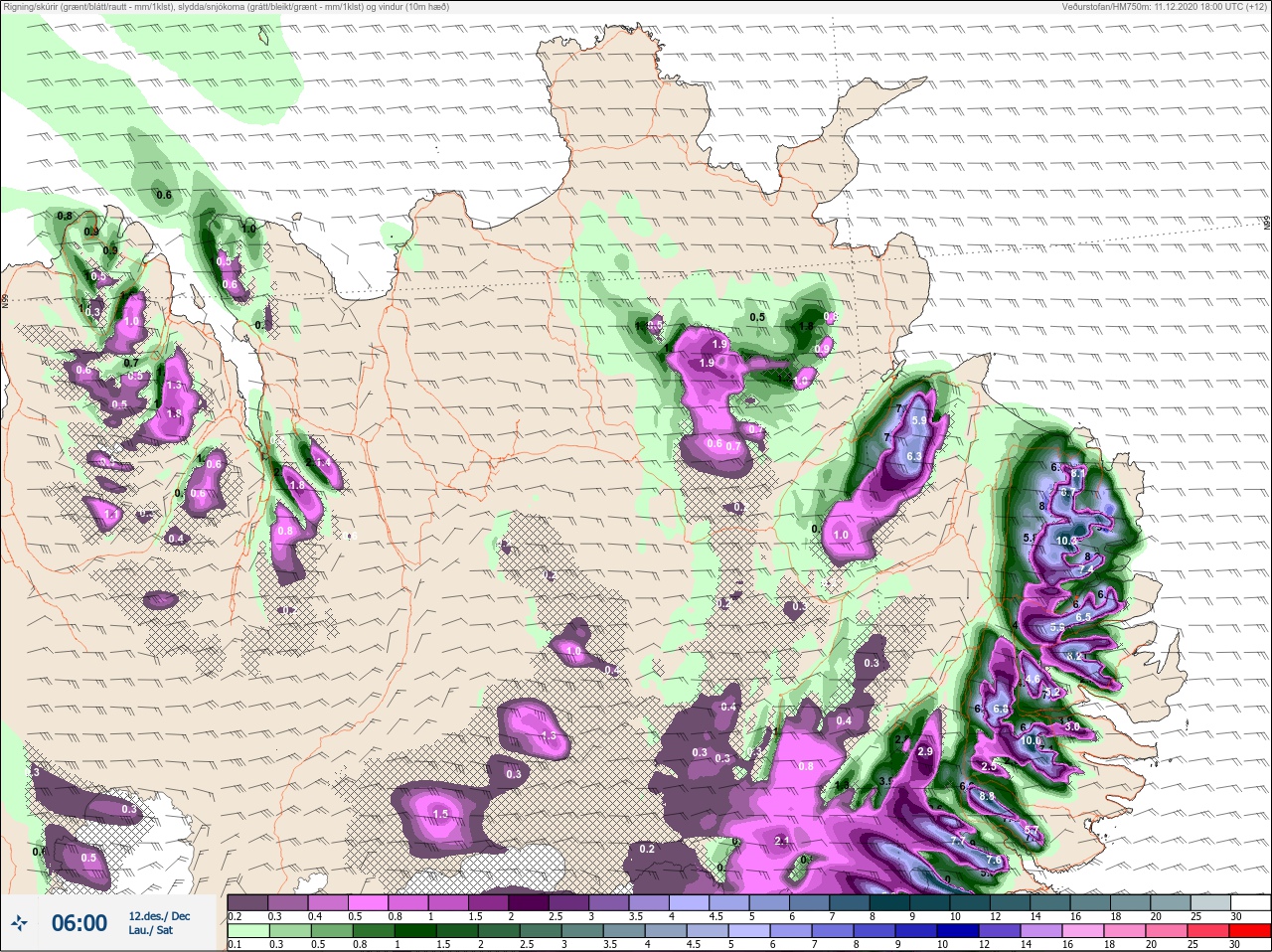Click the "1.5" precipitation value on the map
The width and height of the screenshot is (1272, 952).
coord(441,814)
